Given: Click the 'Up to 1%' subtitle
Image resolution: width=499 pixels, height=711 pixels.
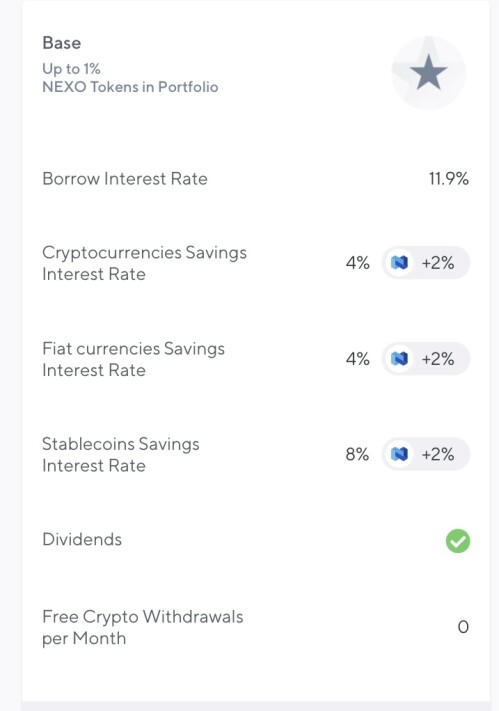Looking at the screenshot, I should 71,69.
